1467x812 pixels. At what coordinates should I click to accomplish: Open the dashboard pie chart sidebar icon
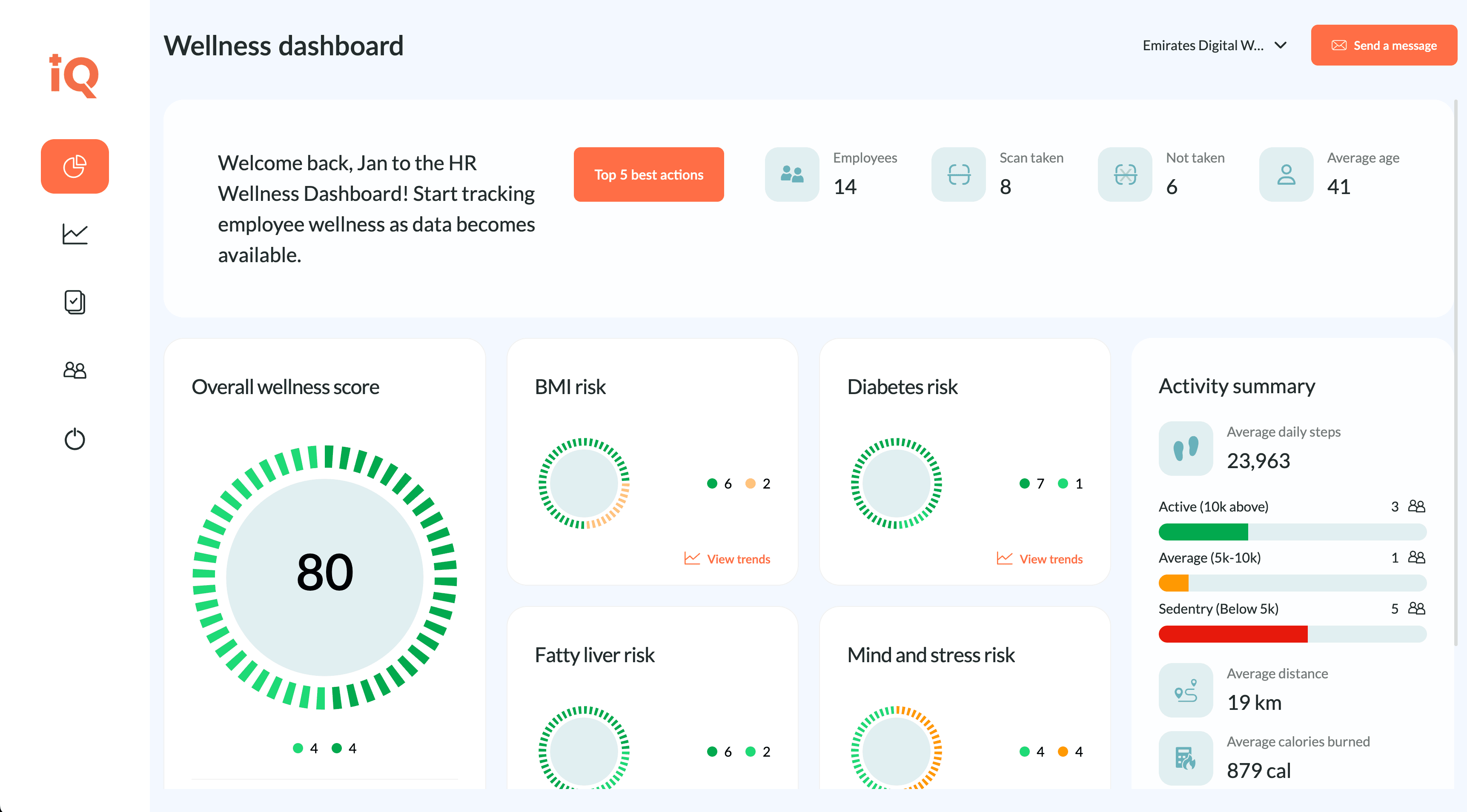[74, 166]
